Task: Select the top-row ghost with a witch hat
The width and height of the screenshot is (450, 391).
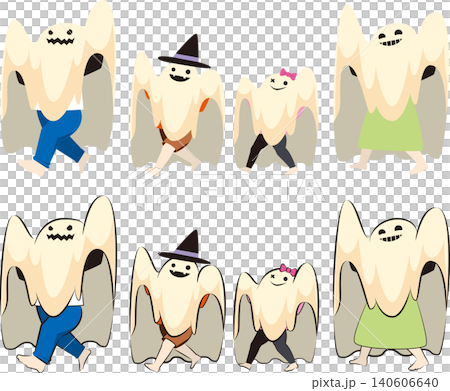Action: click(177, 105)
